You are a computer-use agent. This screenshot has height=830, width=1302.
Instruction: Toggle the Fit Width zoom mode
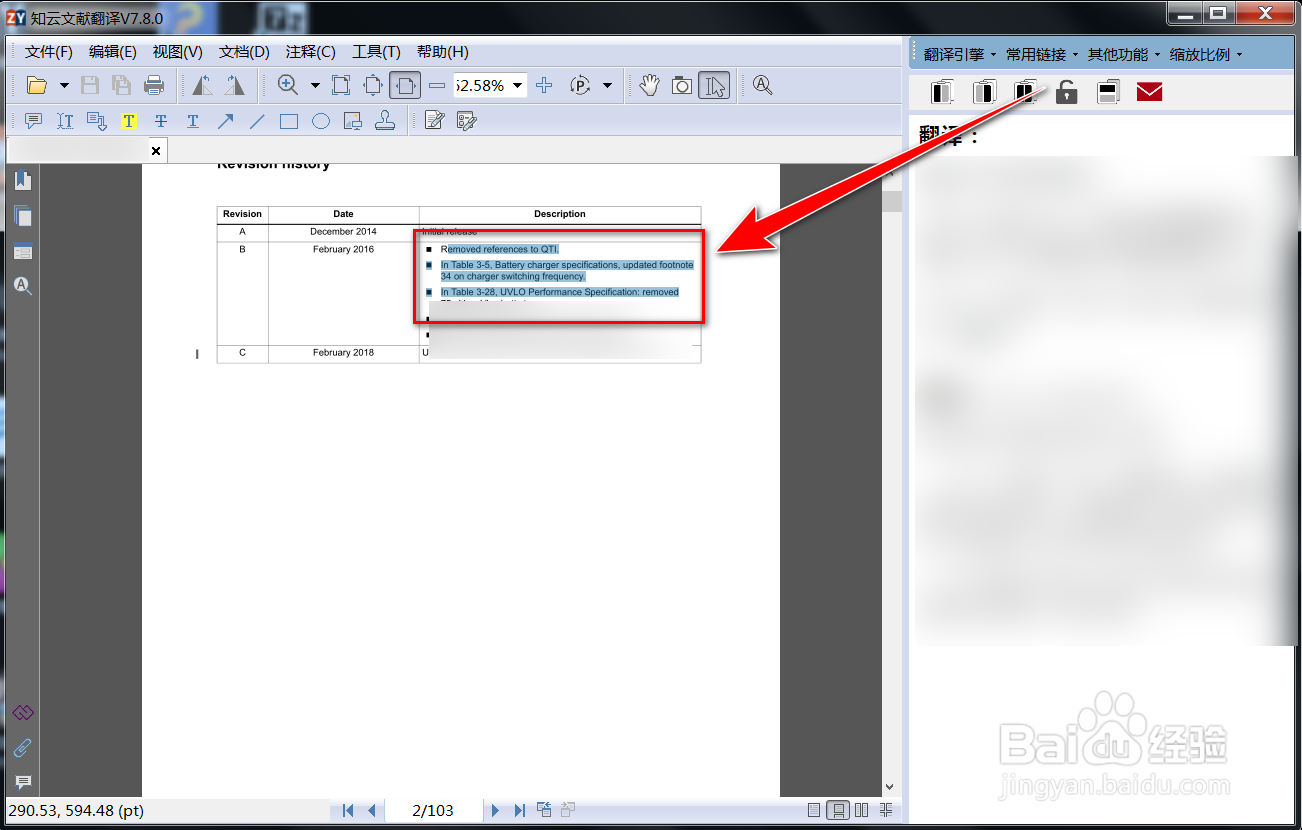tap(405, 85)
